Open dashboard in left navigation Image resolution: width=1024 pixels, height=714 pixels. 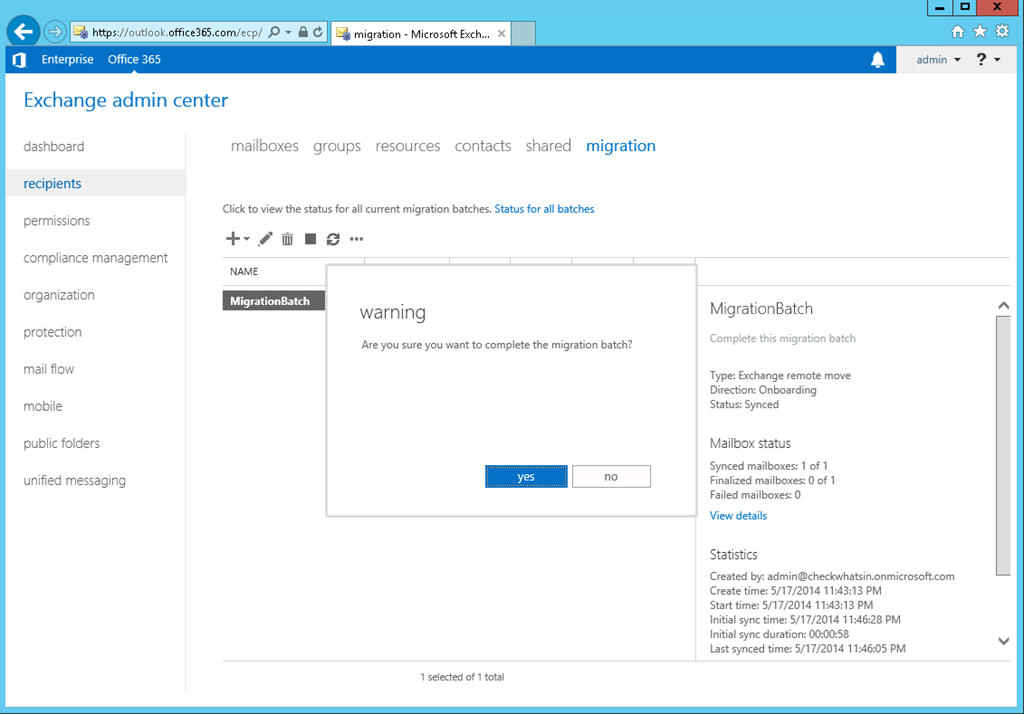coord(54,146)
